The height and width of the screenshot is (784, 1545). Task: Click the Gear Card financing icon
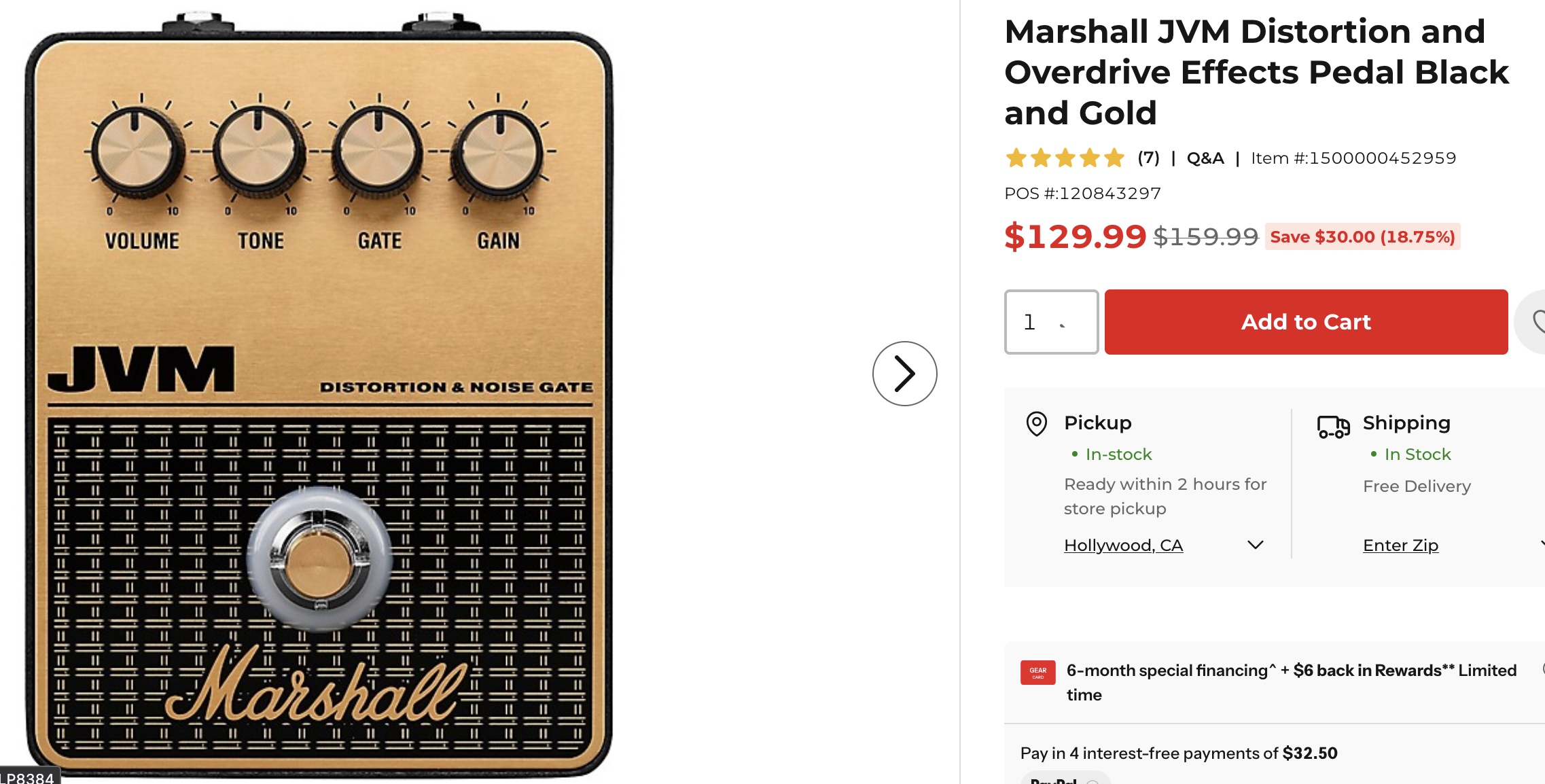tap(1037, 673)
